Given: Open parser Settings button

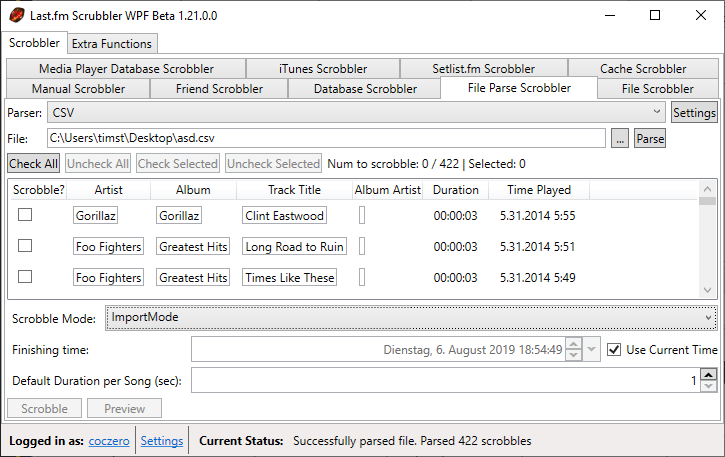Looking at the screenshot, I should coord(694,113).
